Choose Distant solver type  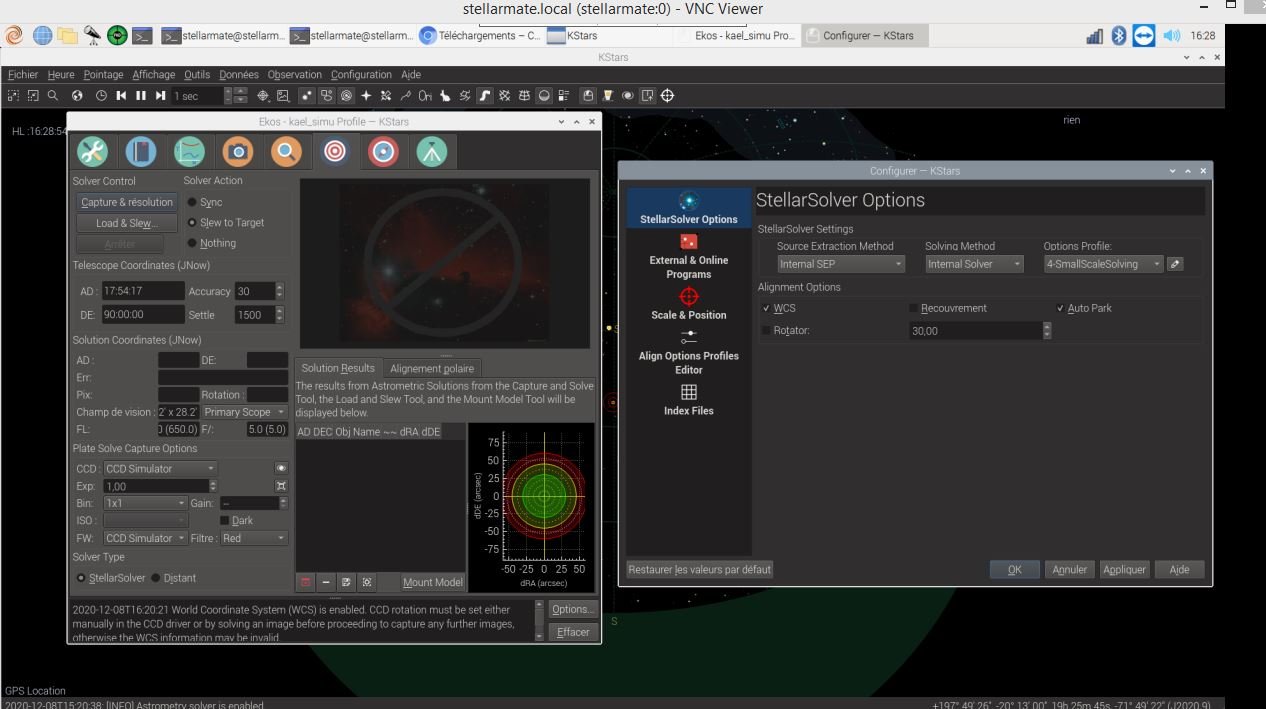(x=174, y=578)
